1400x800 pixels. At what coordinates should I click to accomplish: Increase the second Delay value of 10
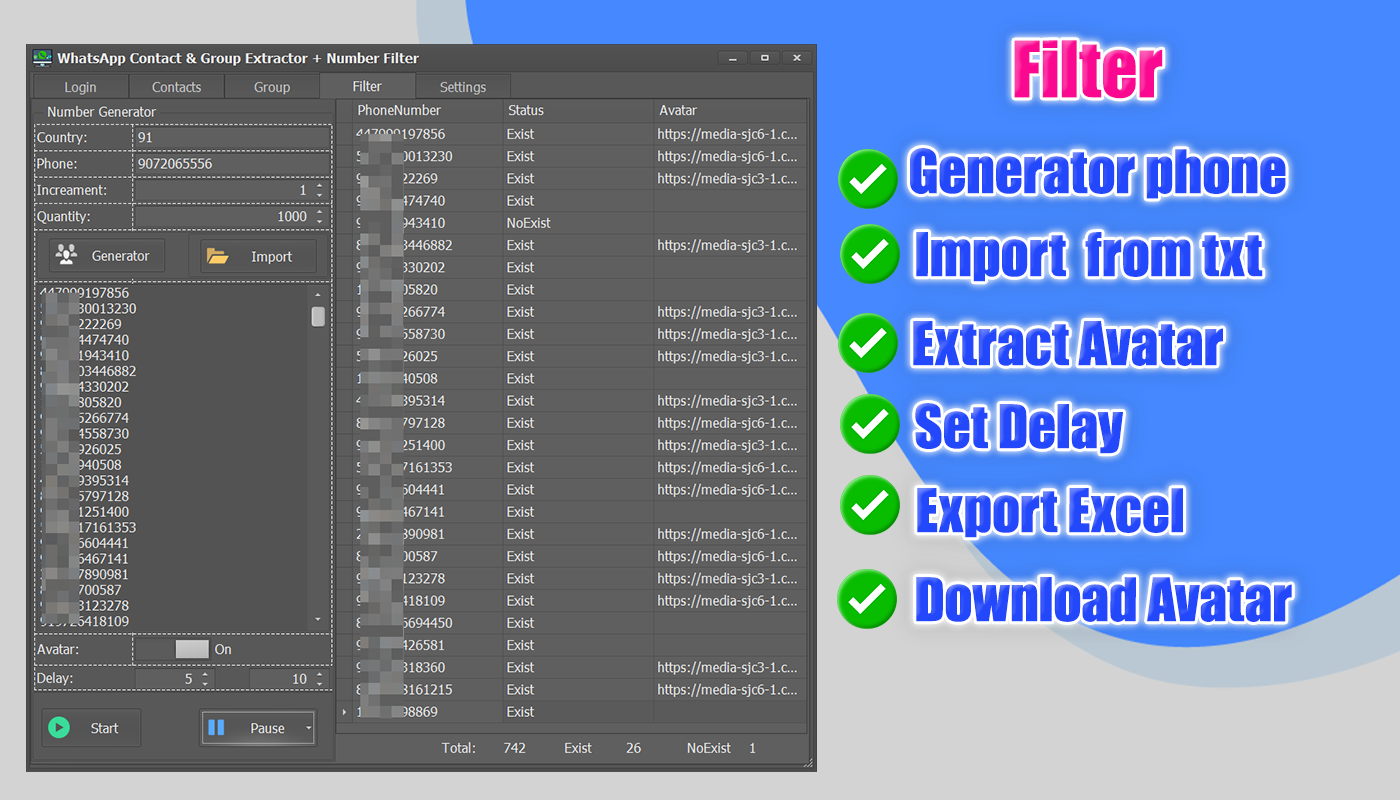click(319, 674)
